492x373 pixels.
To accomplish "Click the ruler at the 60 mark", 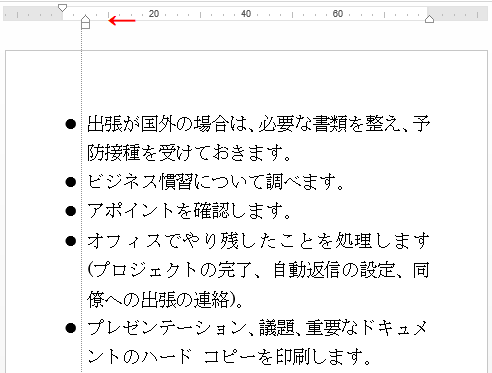I will click(x=338, y=14).
